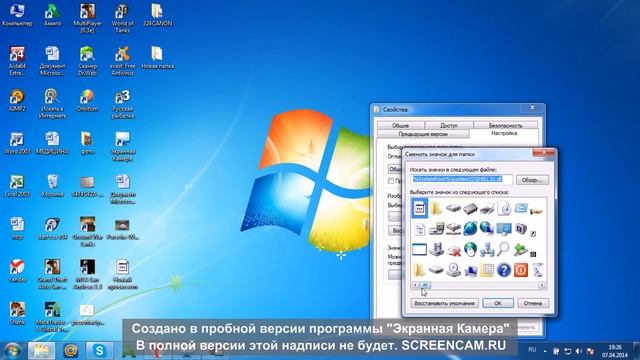The height and width of the screenshot is (360, 640).
Task: Open Предыдущие версии tab
Action: click(423, 134)
